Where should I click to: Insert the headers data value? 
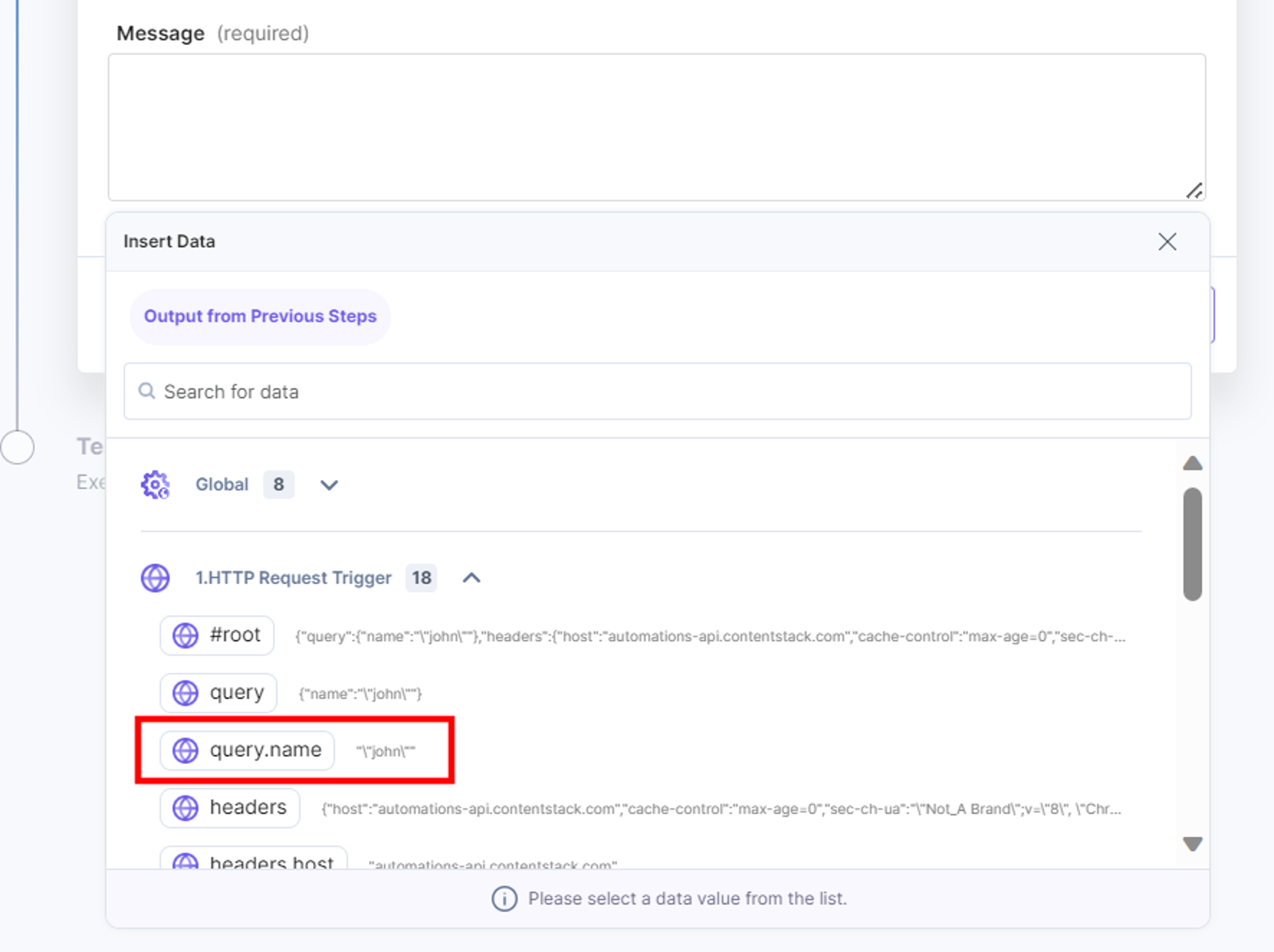(x=230, y=808)
